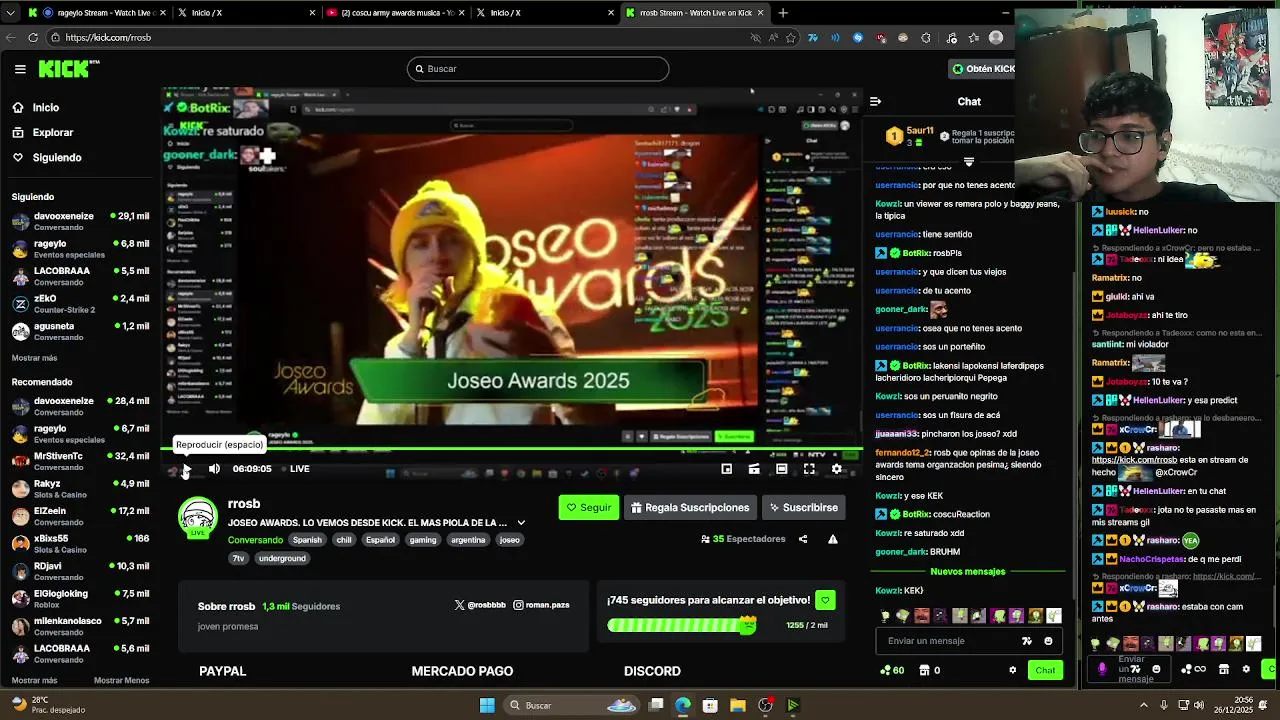Open the @rosbbbb X profile link
Screen dimensions: 1280x720
[480, 605]
